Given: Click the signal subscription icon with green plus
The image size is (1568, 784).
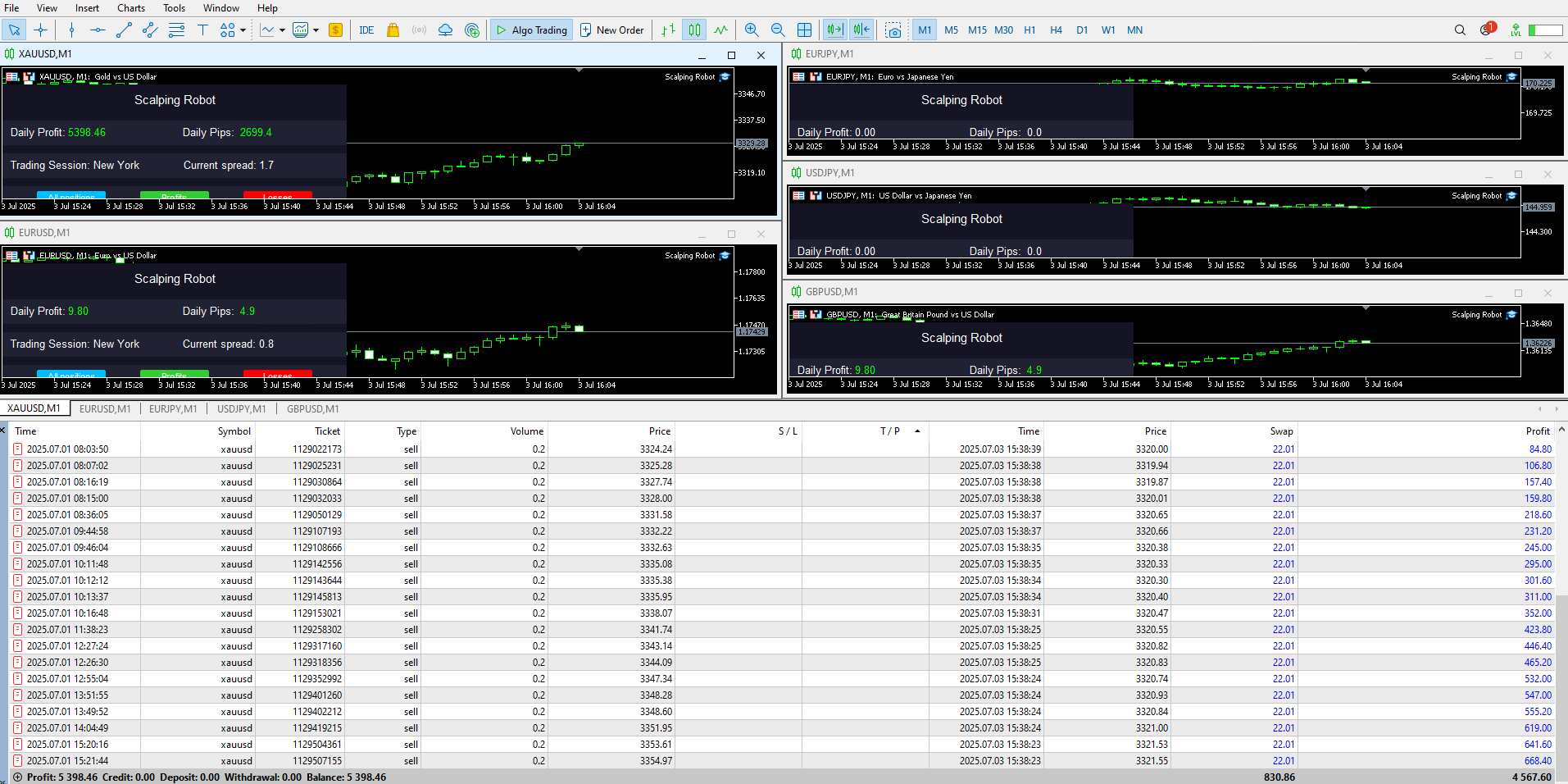Looking at the screenshot, I should pos(472,30).
